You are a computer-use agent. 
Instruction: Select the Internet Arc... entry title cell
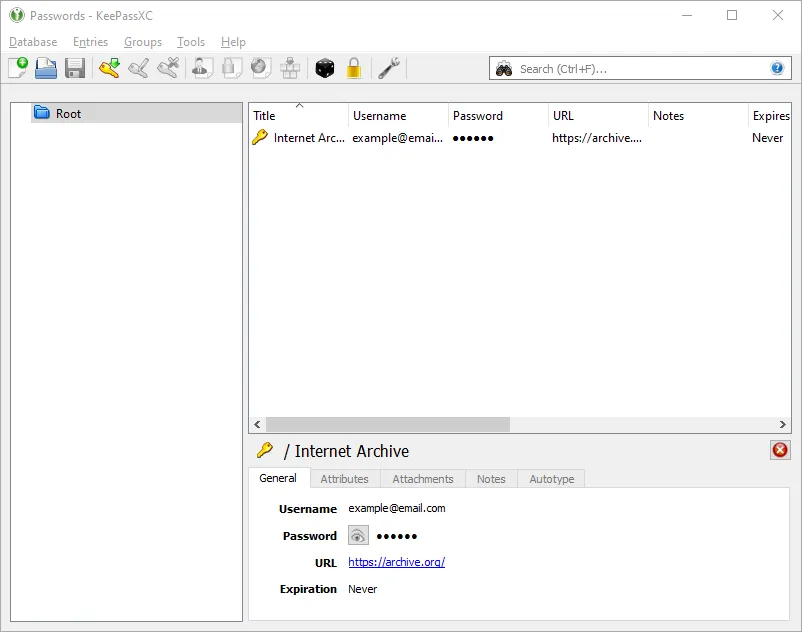tap(299, 138)
